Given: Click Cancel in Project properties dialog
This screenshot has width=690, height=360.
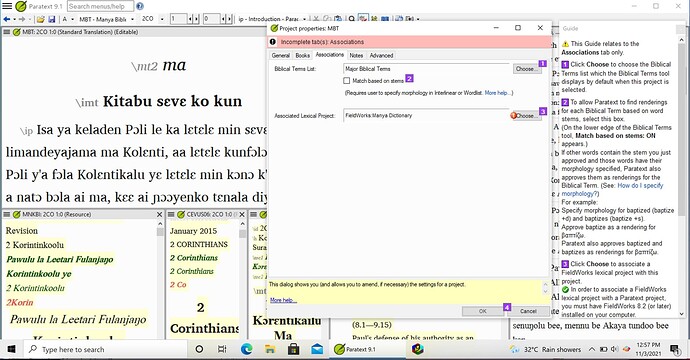Looking at the screenshot, I should 528,311.
